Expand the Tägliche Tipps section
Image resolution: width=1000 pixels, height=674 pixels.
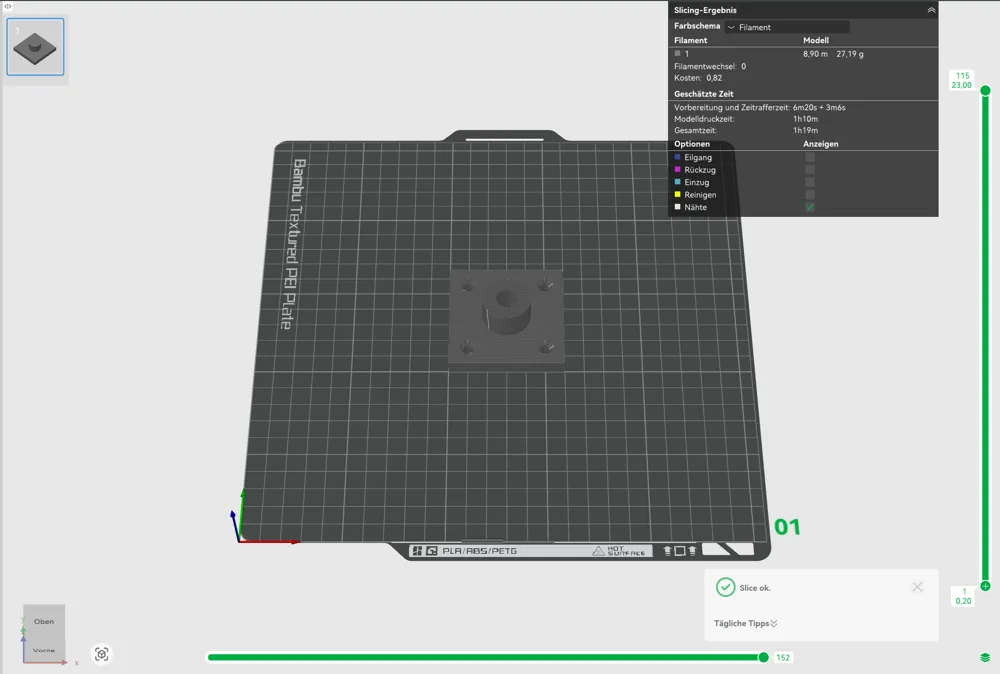746,624
